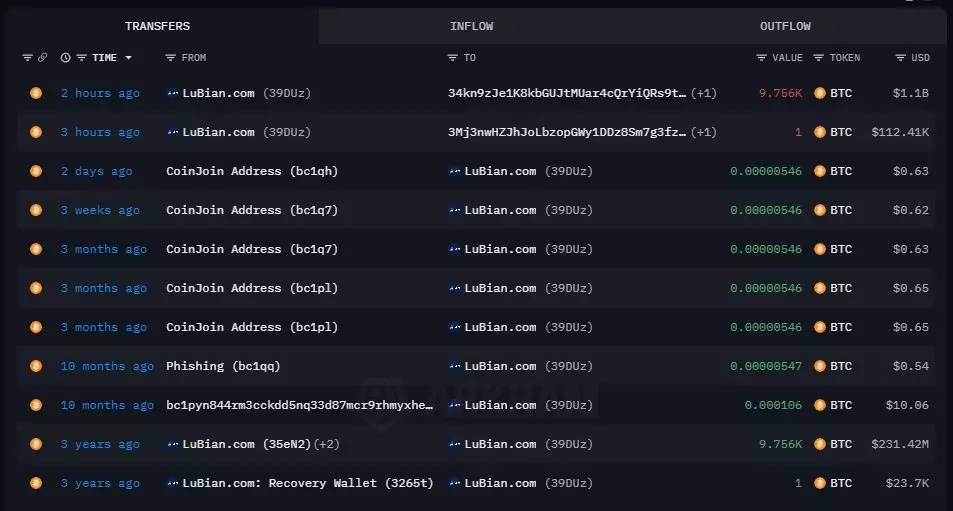
Task: Click the clock icon beside the TIME header
Action: click(x=66, y=58)
